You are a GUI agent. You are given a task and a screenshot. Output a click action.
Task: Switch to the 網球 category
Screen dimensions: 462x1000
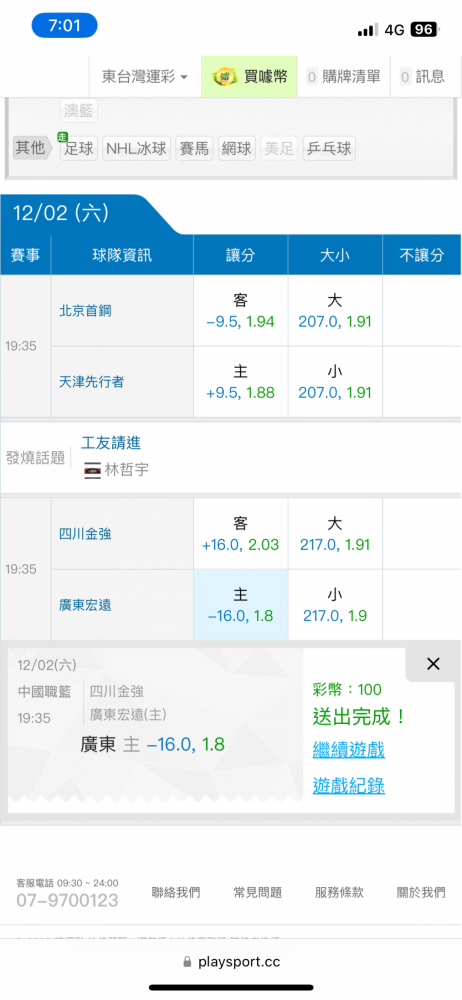[237, 149]
